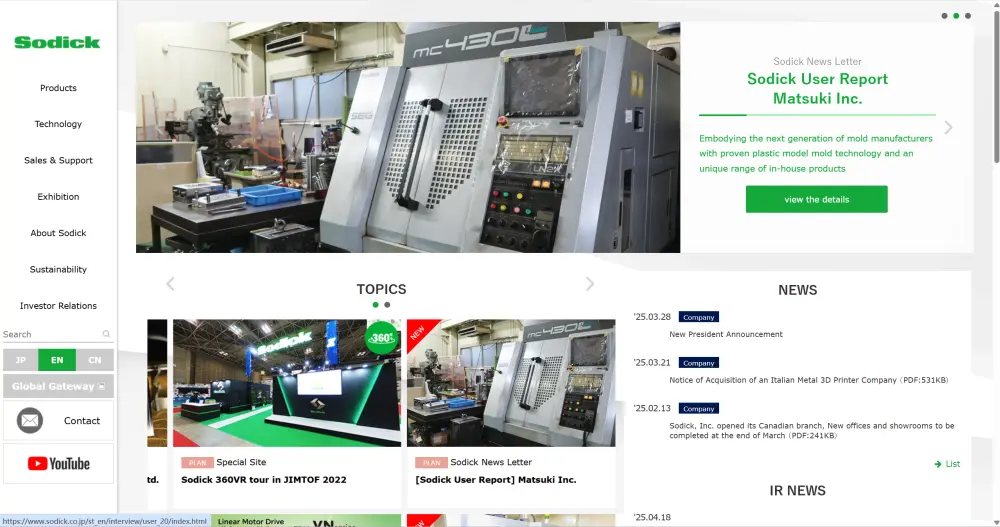Image resolution: width=1000 pixels, height=527 pixels.
Task: Open the YouTube channel icon
Action: (x=58, y=463)
